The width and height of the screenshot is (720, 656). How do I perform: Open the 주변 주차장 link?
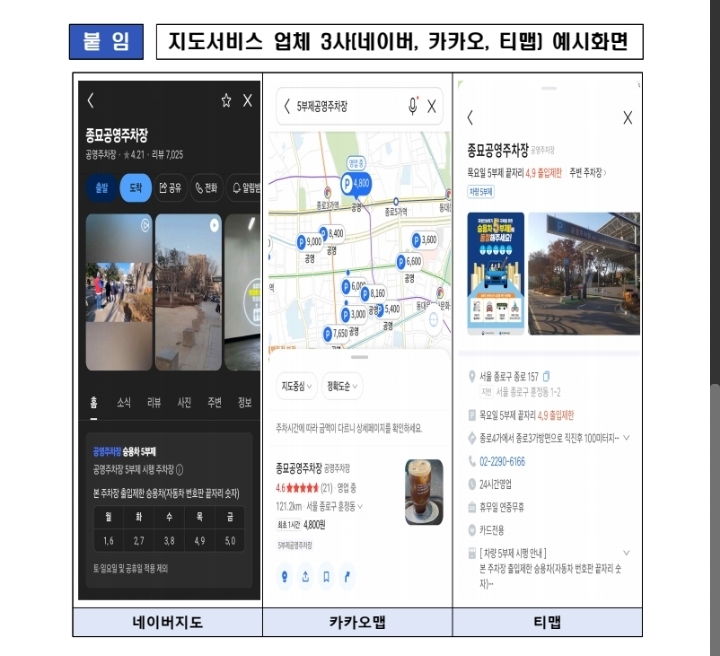[588, 173]
